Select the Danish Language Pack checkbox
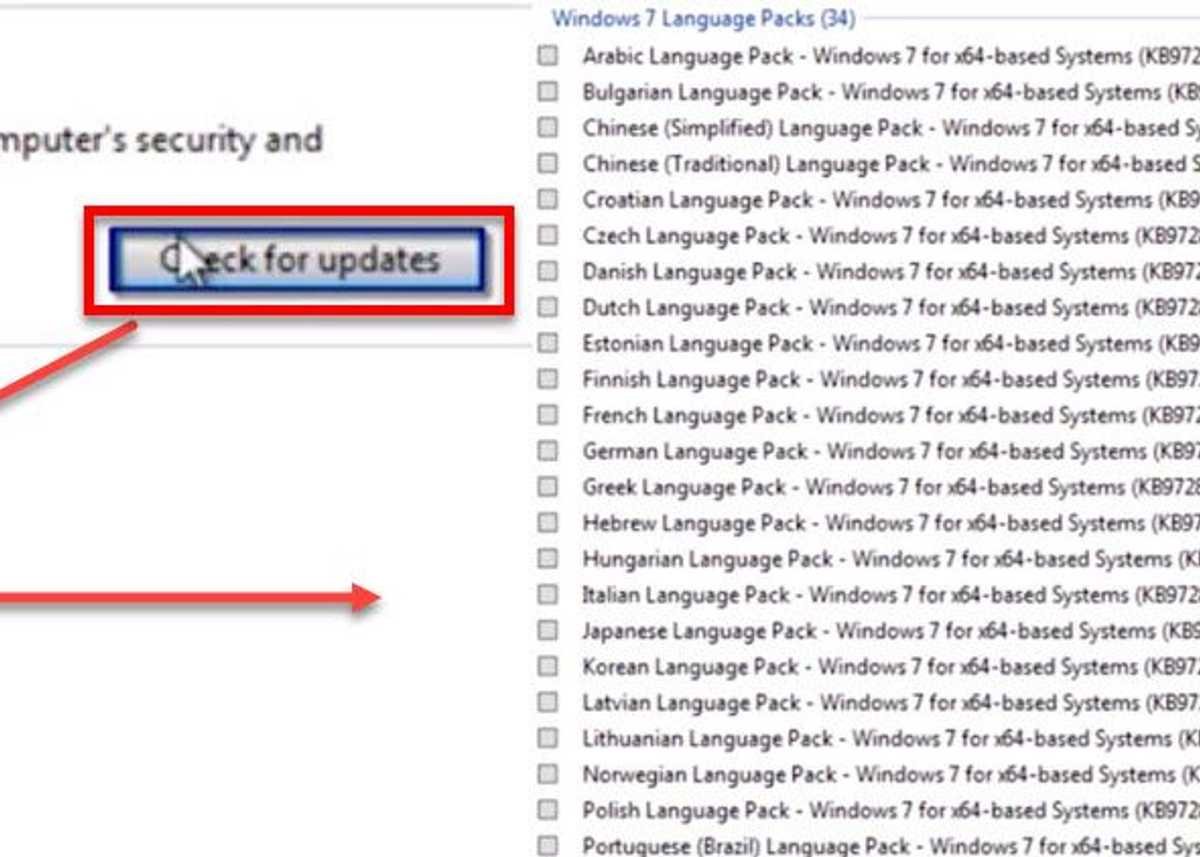1200x857 pixels. (x=547, y=271)
